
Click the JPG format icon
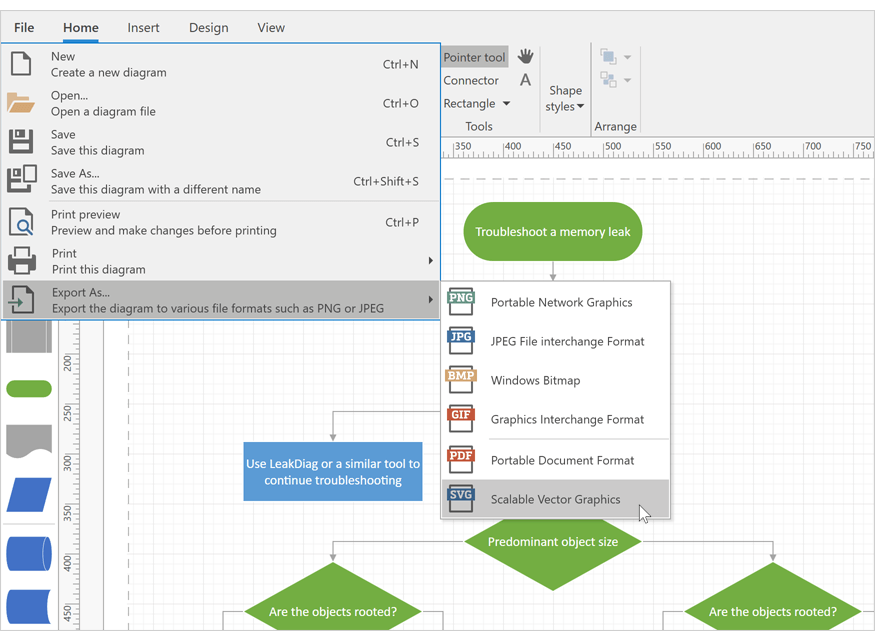461,341
